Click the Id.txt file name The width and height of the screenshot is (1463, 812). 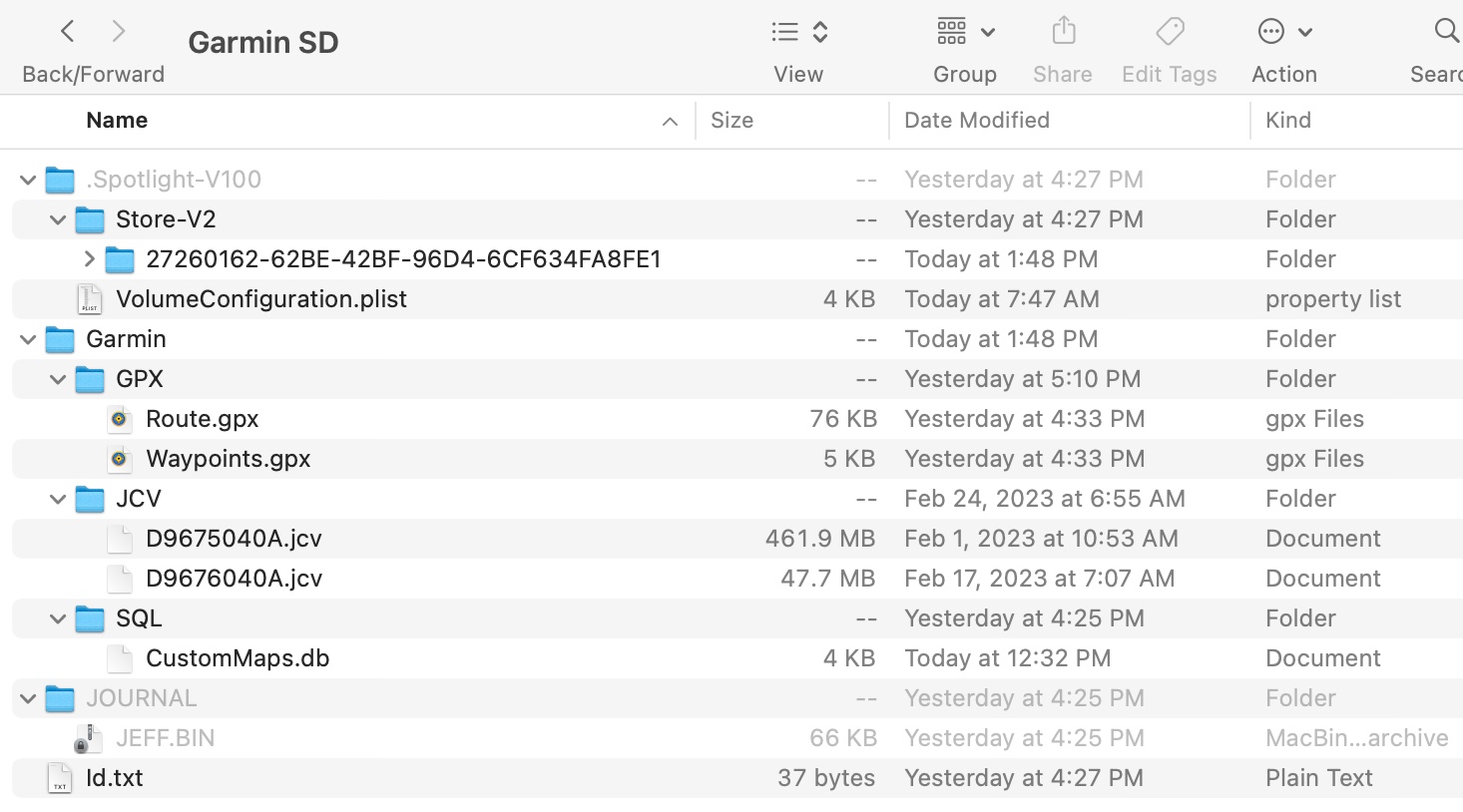point(115,778)
